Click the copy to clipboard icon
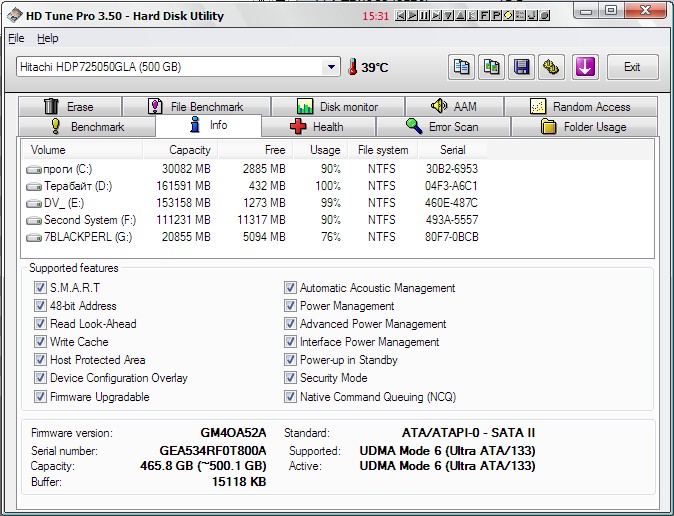Viewport: 674px width, 516px height. 461,67
